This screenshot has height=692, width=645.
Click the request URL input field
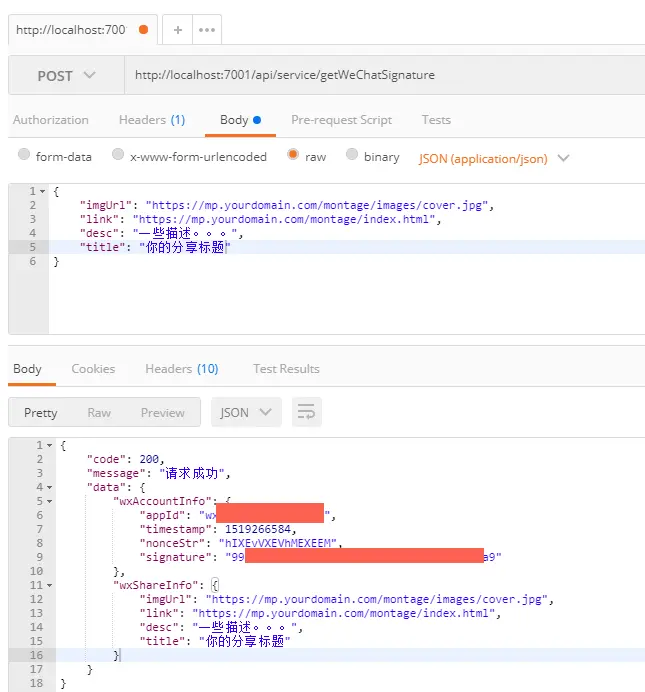coord(385,75)
